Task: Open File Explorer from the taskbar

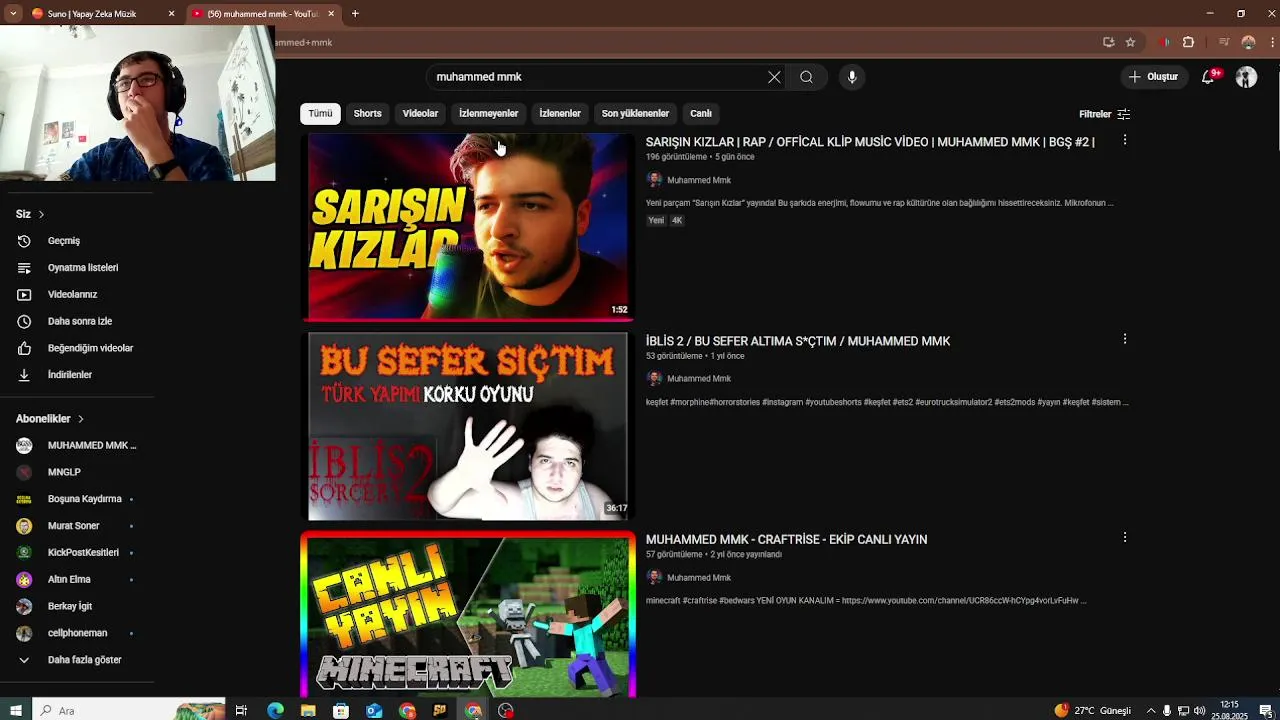Action: [x=308, y=710]
